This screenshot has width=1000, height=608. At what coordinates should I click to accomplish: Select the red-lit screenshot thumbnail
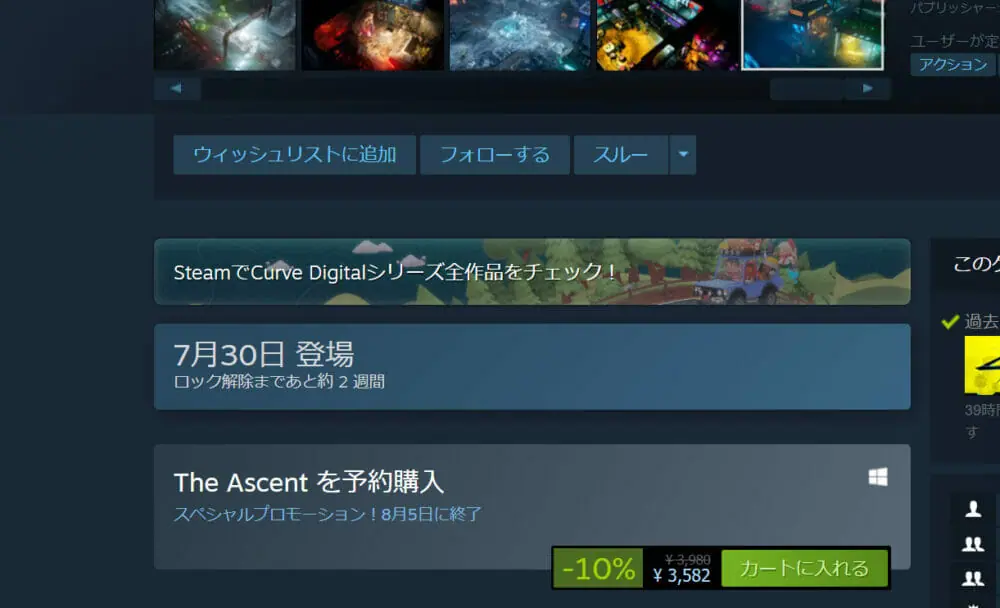(372, 35)
